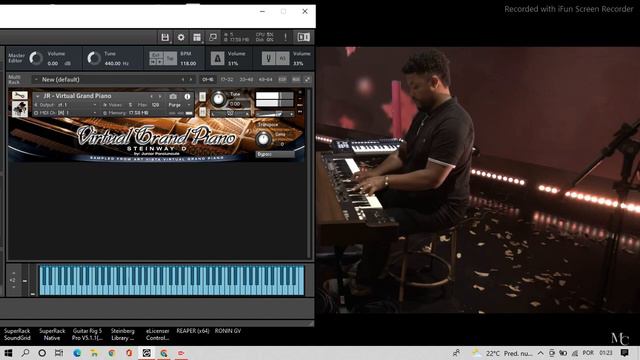Show hidden tray icons chevron

540,353
